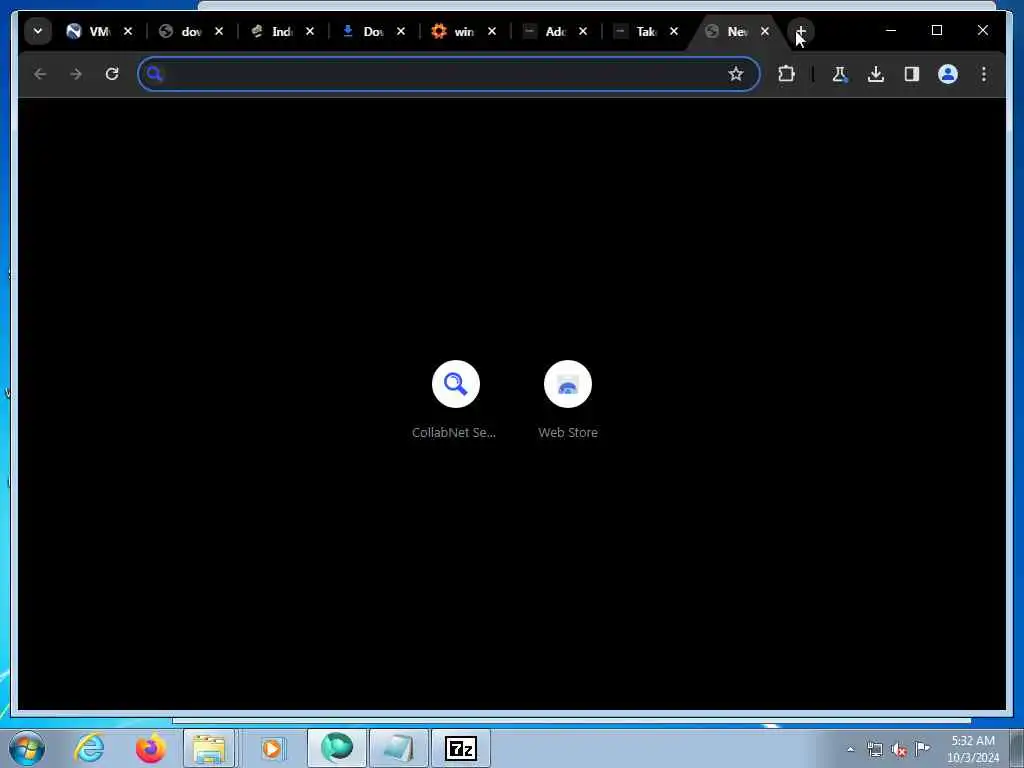Image resolution: width=1024 pixels, height=768 pixels.
Task: Close the current New Tab
Action: point(765,31)
